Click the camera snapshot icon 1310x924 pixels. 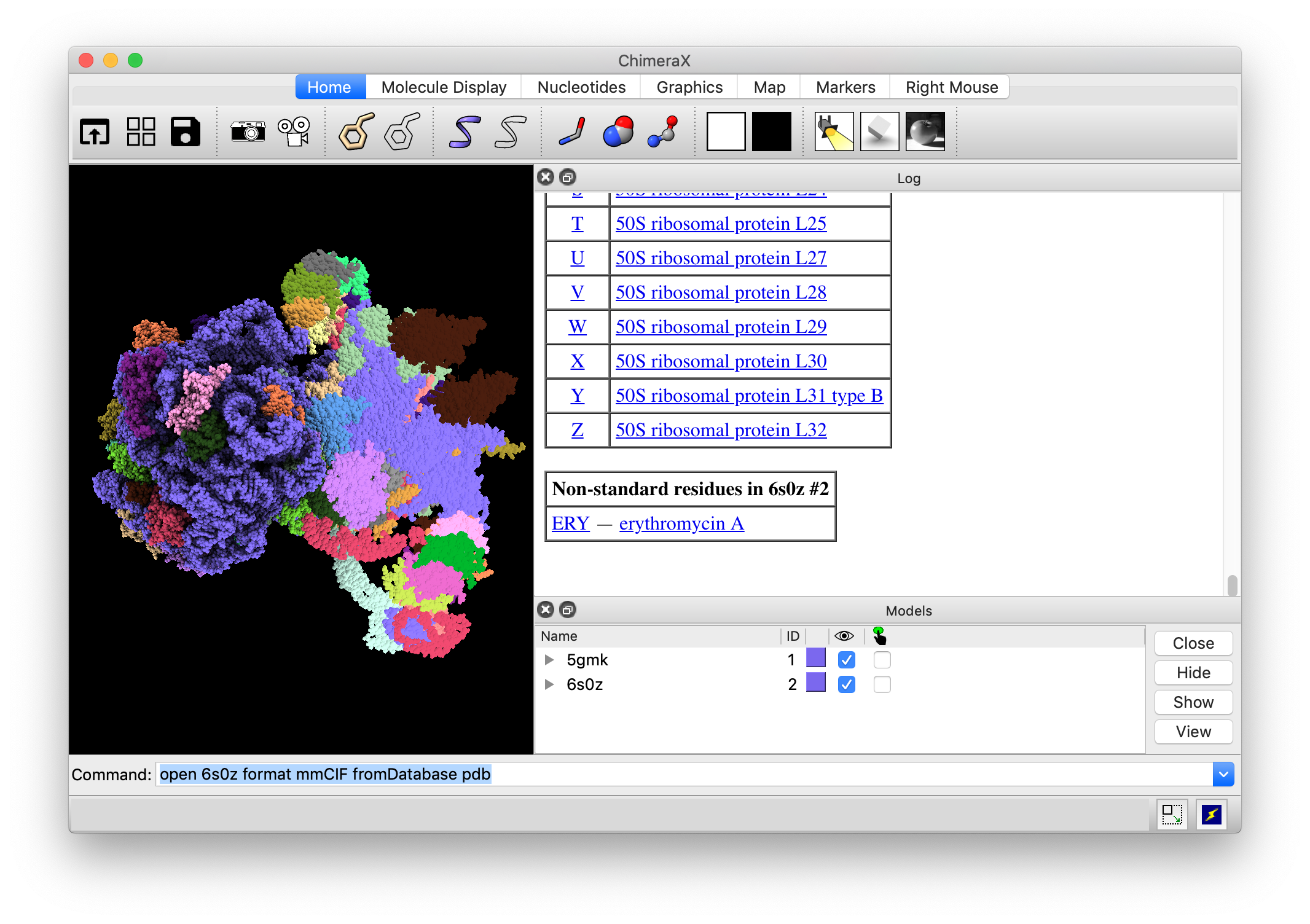(248, 131)
